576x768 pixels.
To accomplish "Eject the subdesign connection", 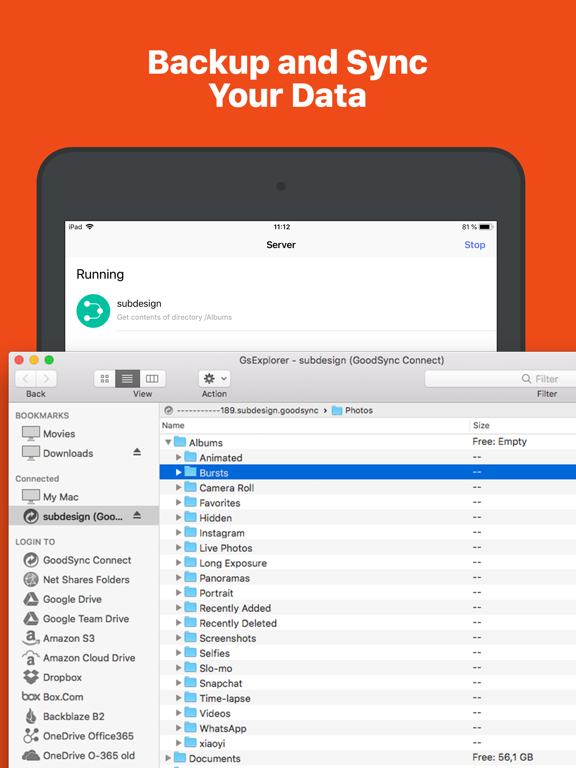I will pyautogui.click(x=137, y=515).
